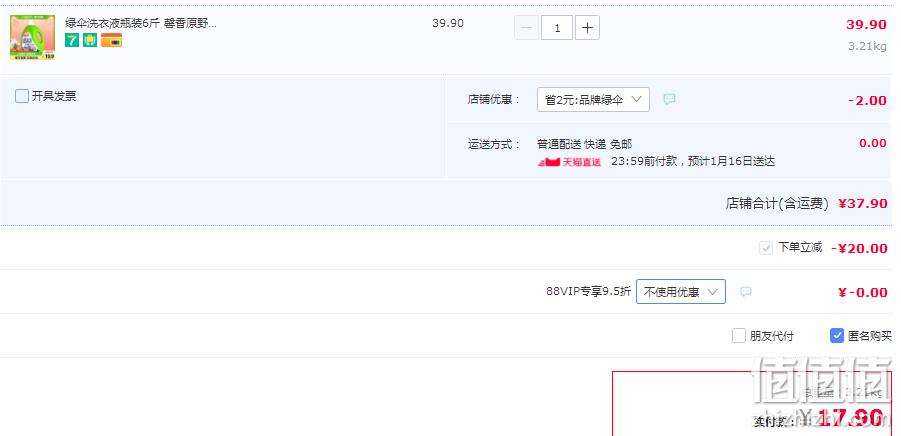Enable the 开具发票 invoice checkbox
Image resolution: width=901 pixels, height=436 pixels.
click(x=22, y=96)
